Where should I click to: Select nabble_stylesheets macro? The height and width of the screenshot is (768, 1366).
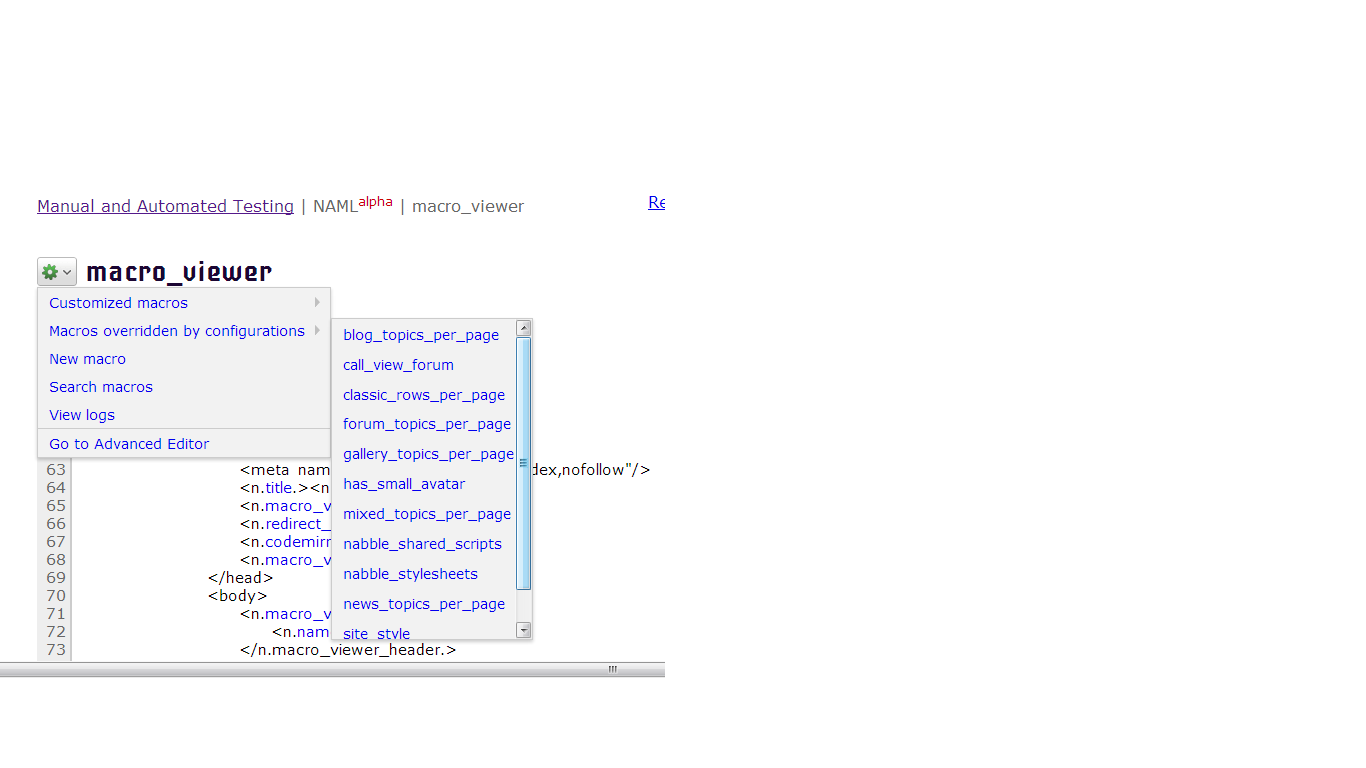coord(410,574)
